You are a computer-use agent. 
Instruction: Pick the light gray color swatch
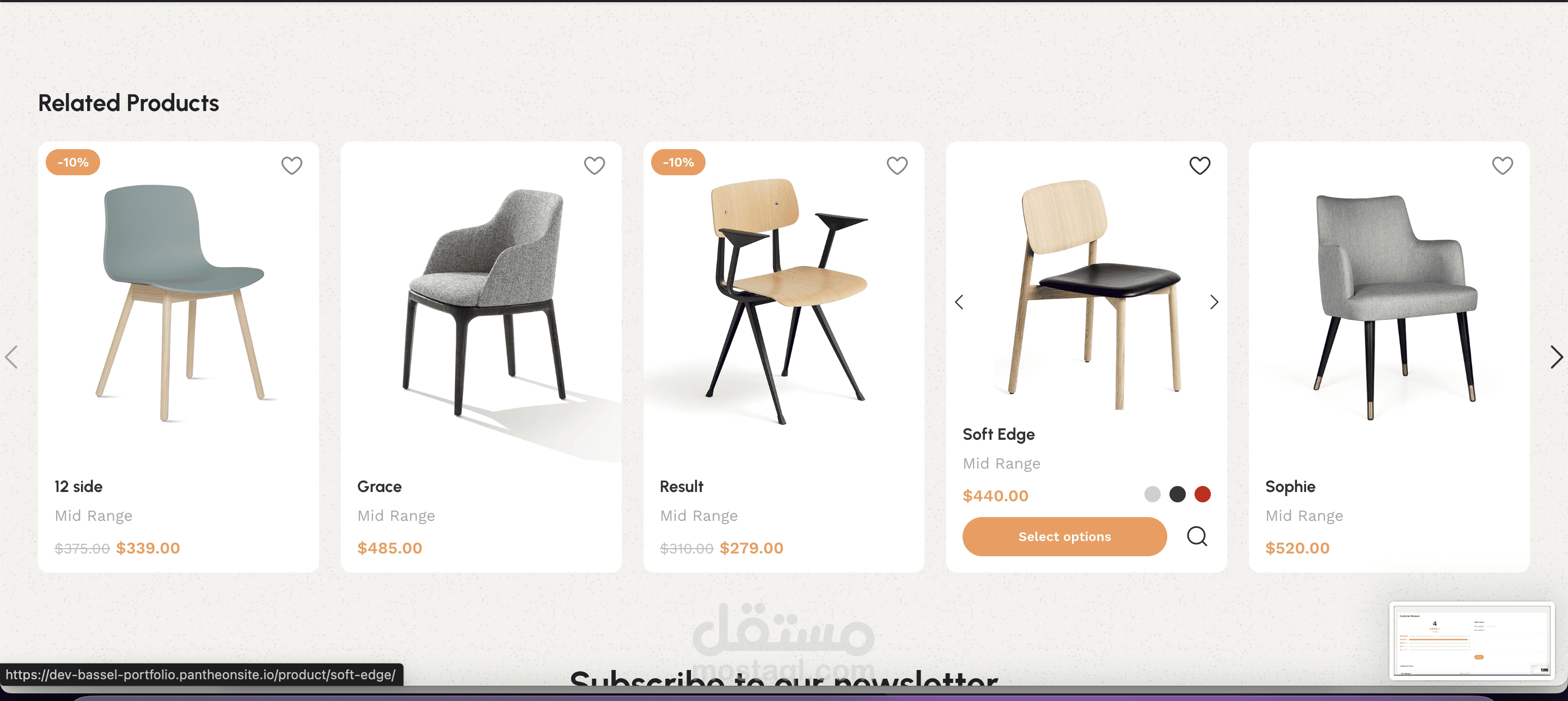(1152, 494)
